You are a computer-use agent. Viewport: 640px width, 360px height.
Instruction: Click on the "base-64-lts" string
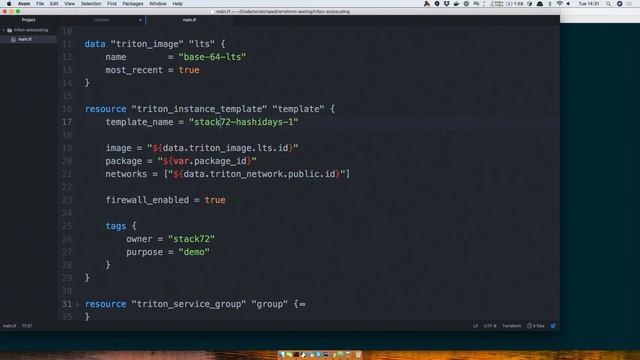pyautogui.click(x=212, y=57)
